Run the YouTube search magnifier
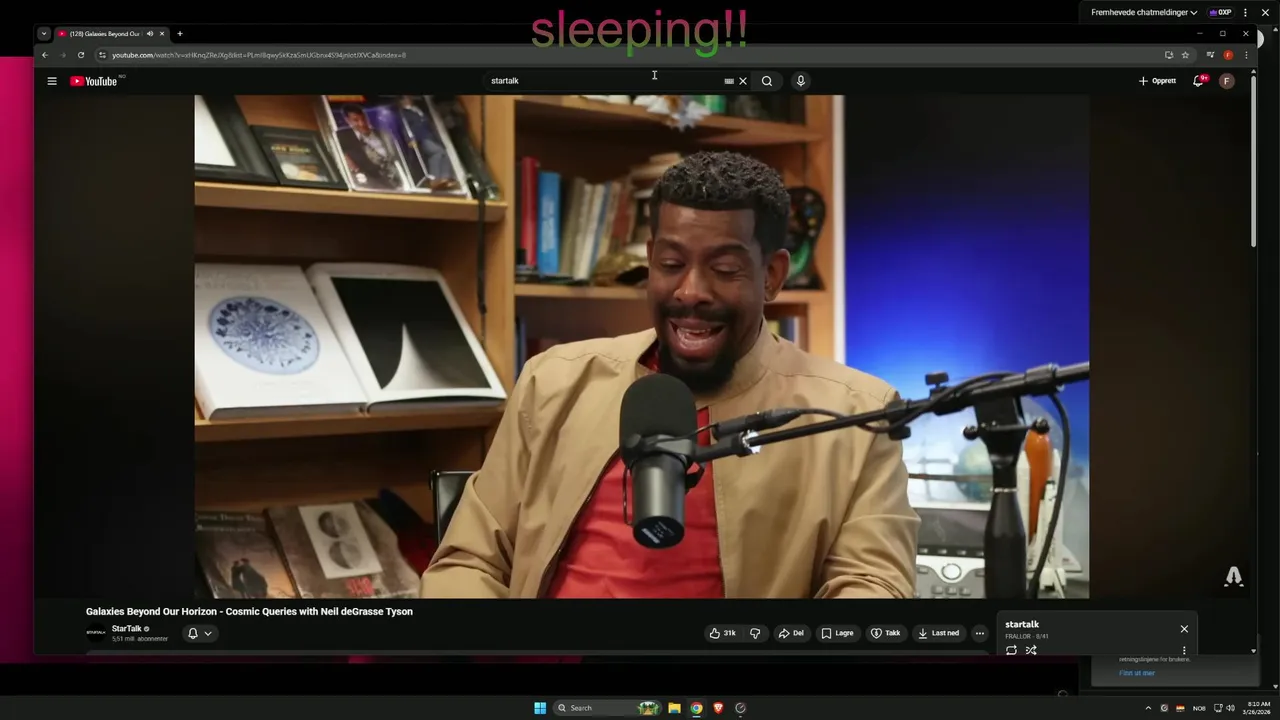1280x720 pixels. click(x=767, y=81)
